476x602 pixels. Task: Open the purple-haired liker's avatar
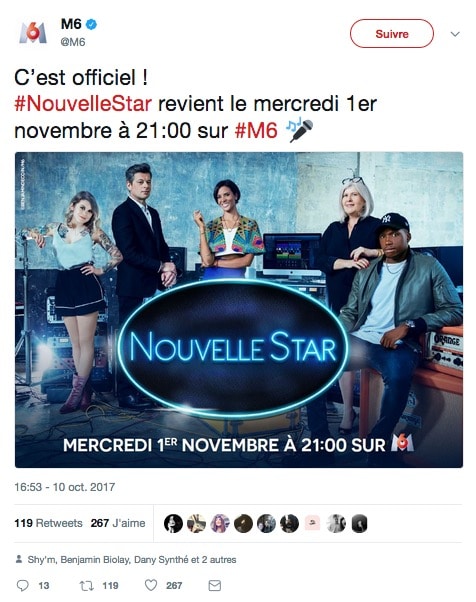(220, 524)
